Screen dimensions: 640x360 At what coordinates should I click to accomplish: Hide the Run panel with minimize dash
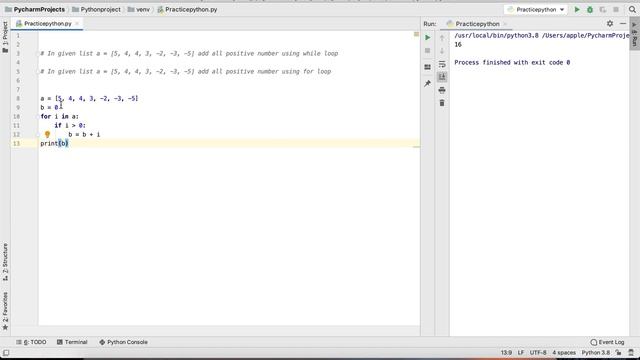pyautogui.click(x=623, y=24)
